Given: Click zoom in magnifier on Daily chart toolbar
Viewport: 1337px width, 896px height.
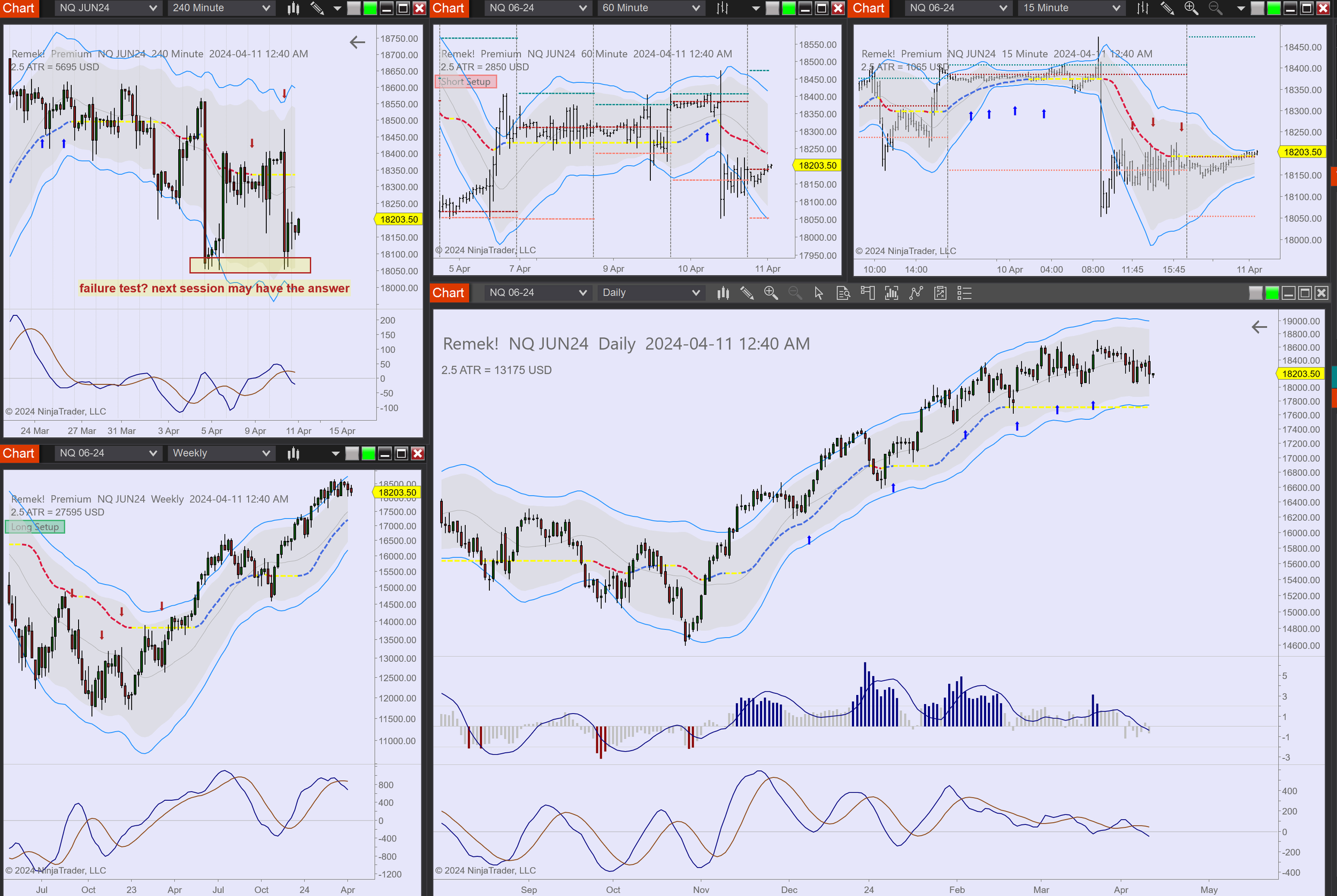Looking at the screenshot, I should pyautogui.click(x=771, y=293).
